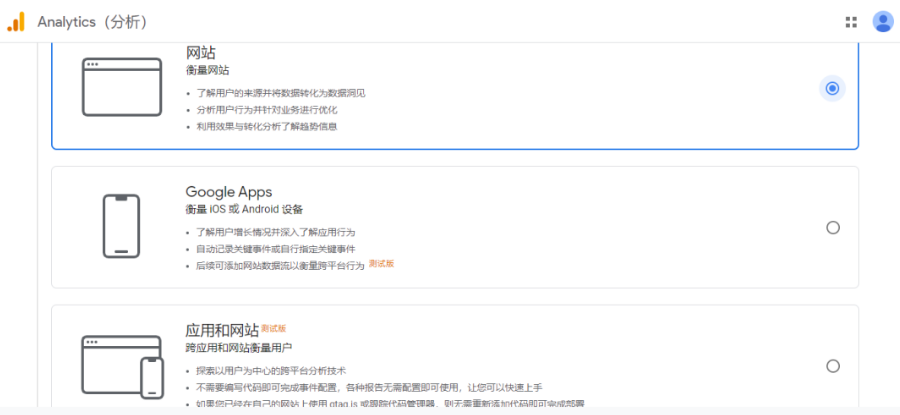This screenshot has height=415, width=900.
Task: Select the 网站 radio button
Action: [832, 88]
